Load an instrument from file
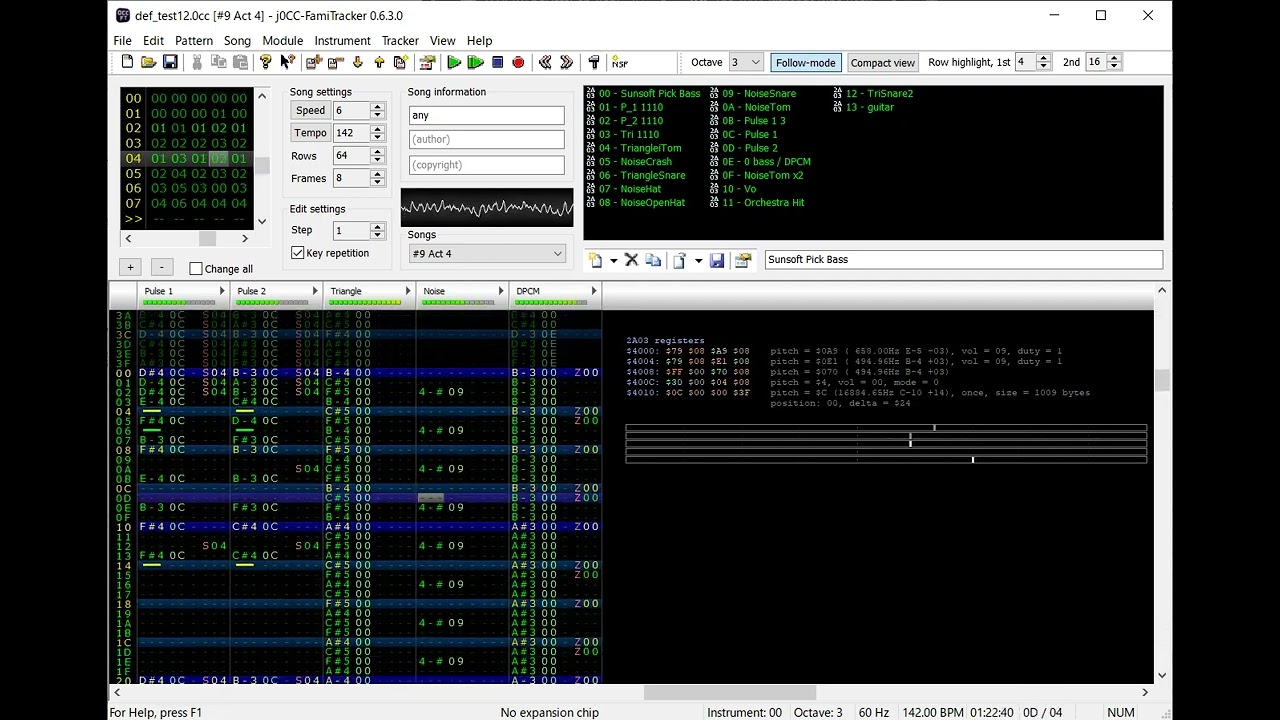1280x720 pixels. pyautogui.click(x=679, y=260)
